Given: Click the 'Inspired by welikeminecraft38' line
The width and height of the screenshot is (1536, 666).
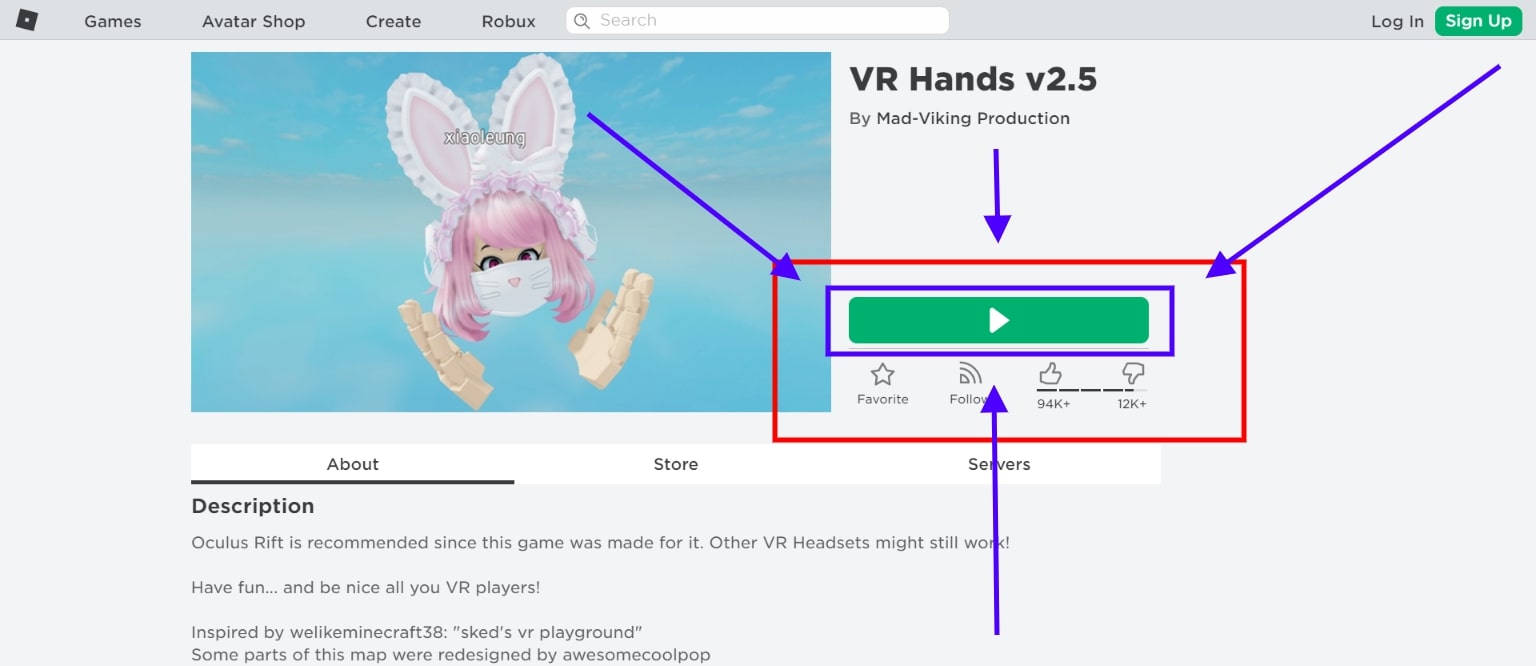Looking at the screenshot, I should (x=416, y=632).
